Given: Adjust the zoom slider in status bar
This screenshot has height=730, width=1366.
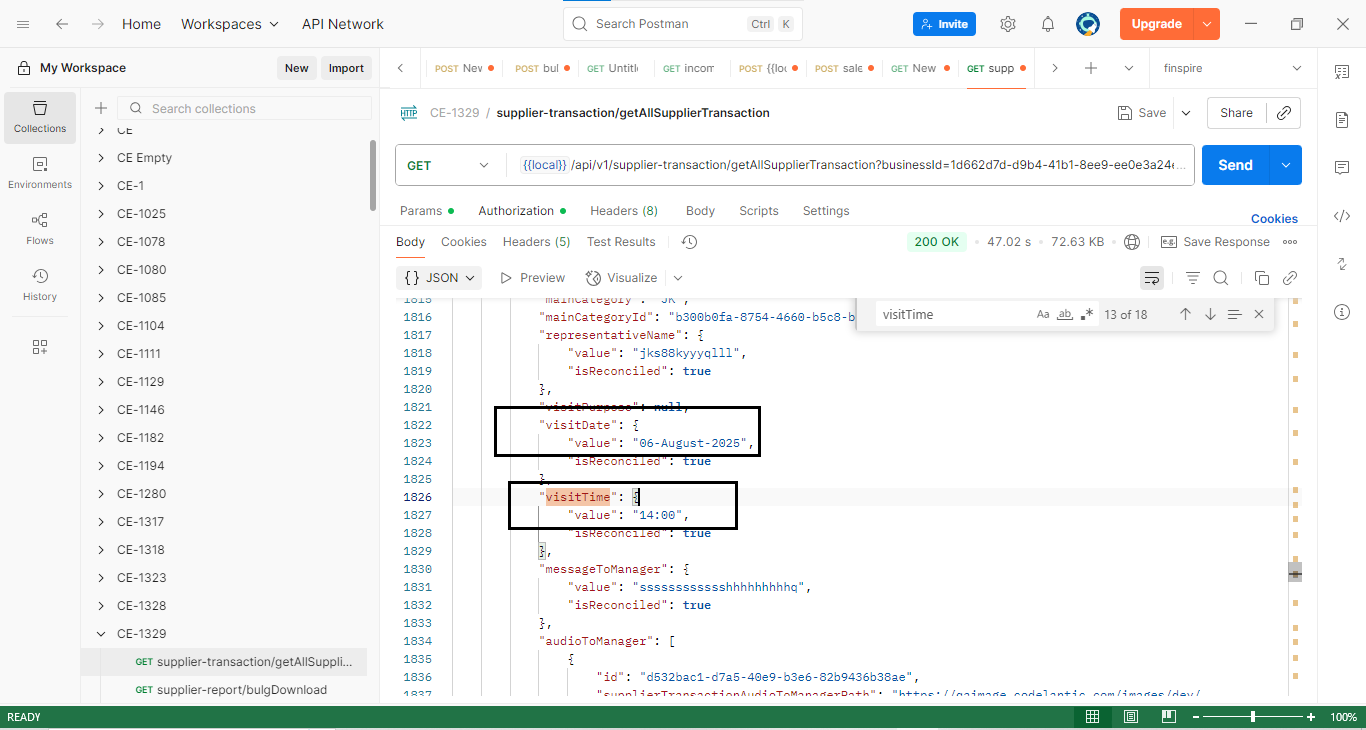Looking at the screenshot, I should click(1253, 717).
